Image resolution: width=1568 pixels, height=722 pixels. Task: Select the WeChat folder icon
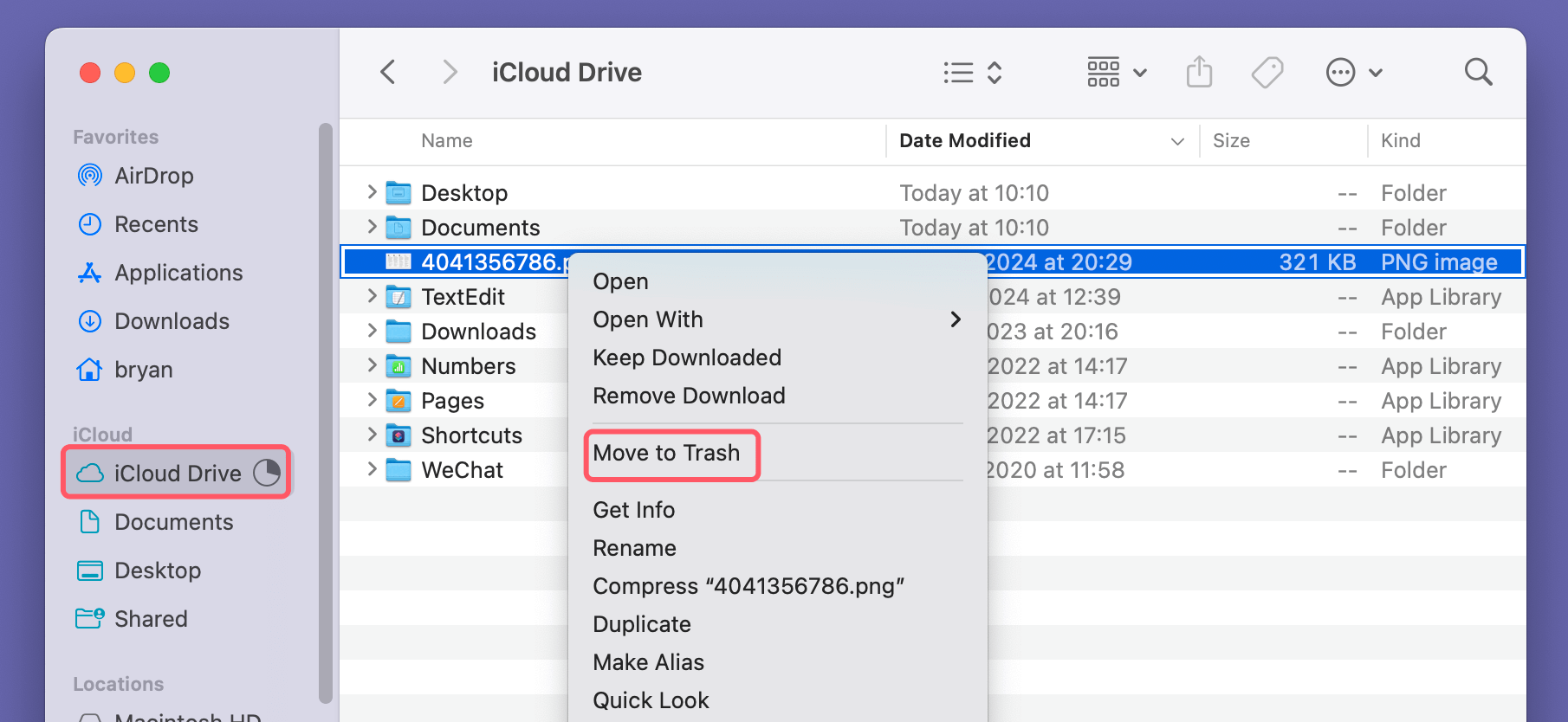[x=398, y=469]
